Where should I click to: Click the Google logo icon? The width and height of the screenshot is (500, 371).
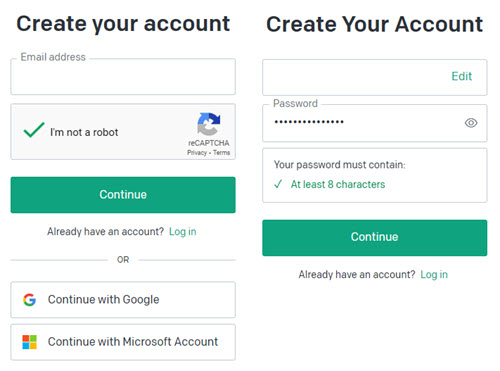pyautogui.click(x=29, y=300)
